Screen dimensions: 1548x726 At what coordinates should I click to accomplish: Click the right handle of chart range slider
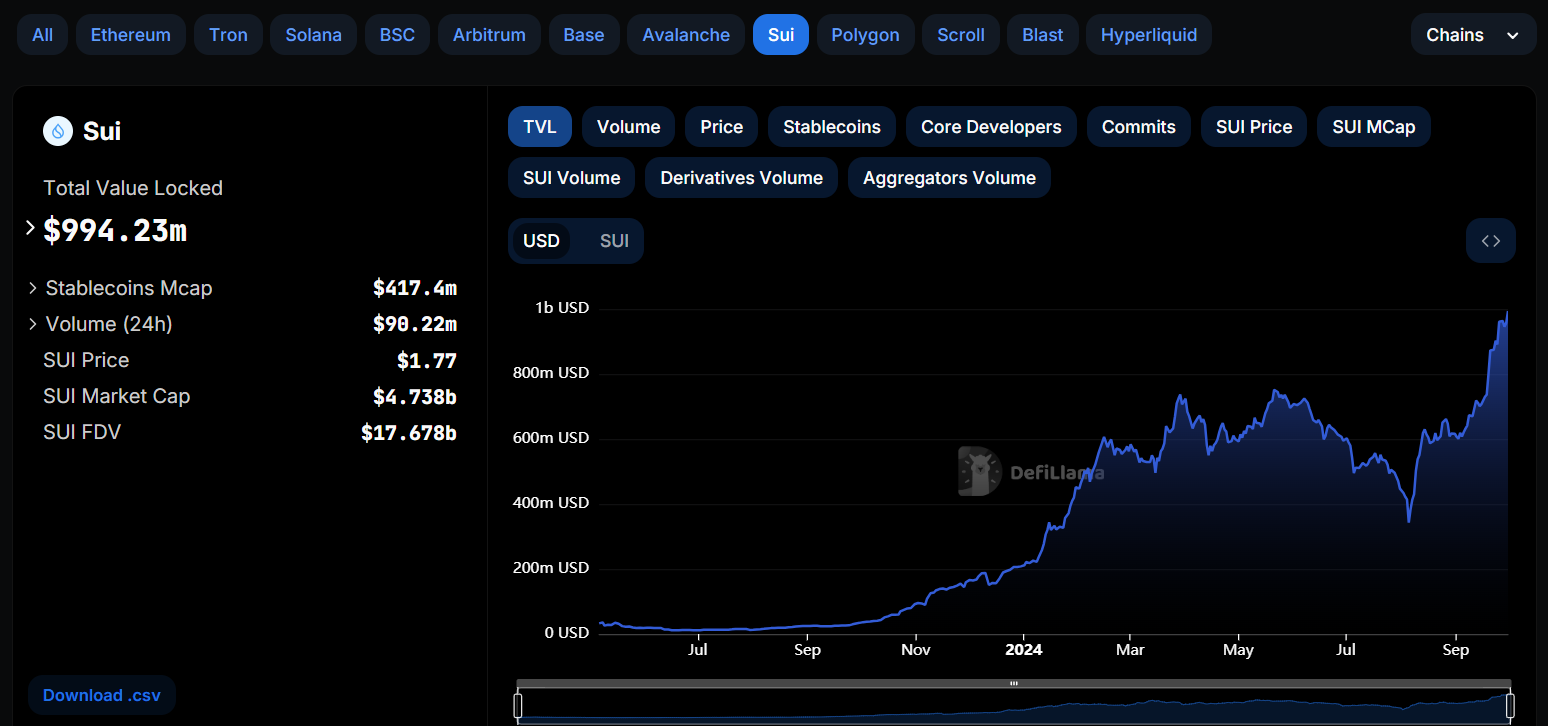(1510, 706)
